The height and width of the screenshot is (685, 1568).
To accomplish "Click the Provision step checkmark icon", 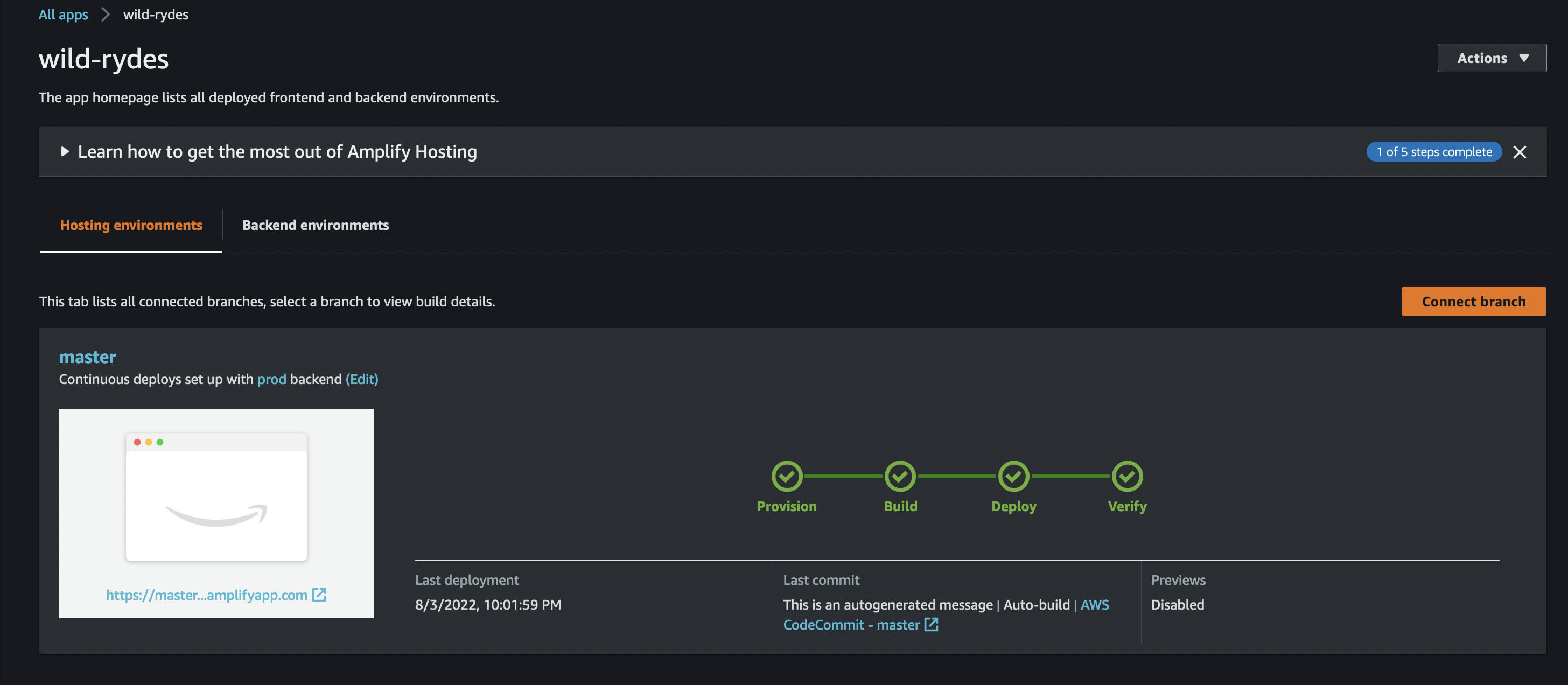I will click(x=787, y=476).
